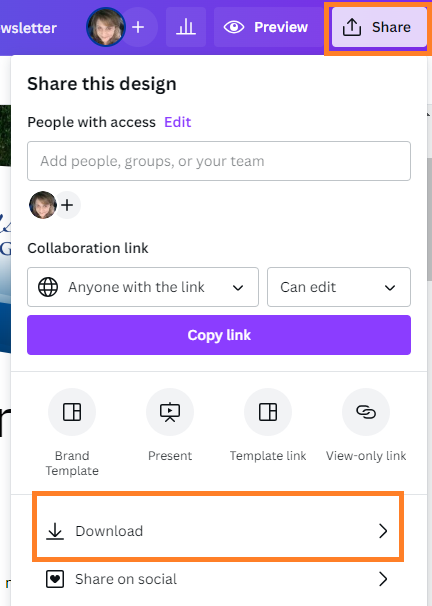
Task: Click the user avatar under People with access
Action: pos(43,205)
